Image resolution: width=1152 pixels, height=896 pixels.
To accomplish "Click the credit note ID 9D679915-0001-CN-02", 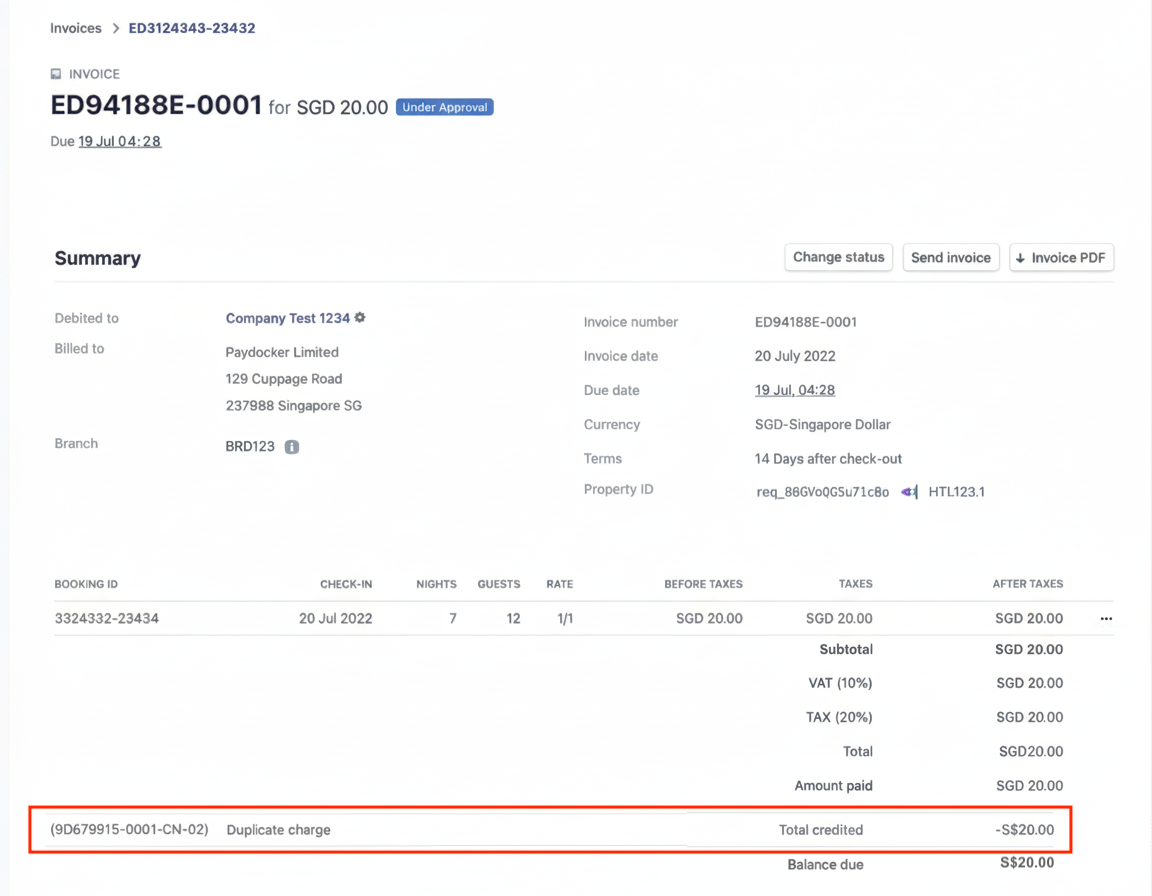I will coord(129,830).
